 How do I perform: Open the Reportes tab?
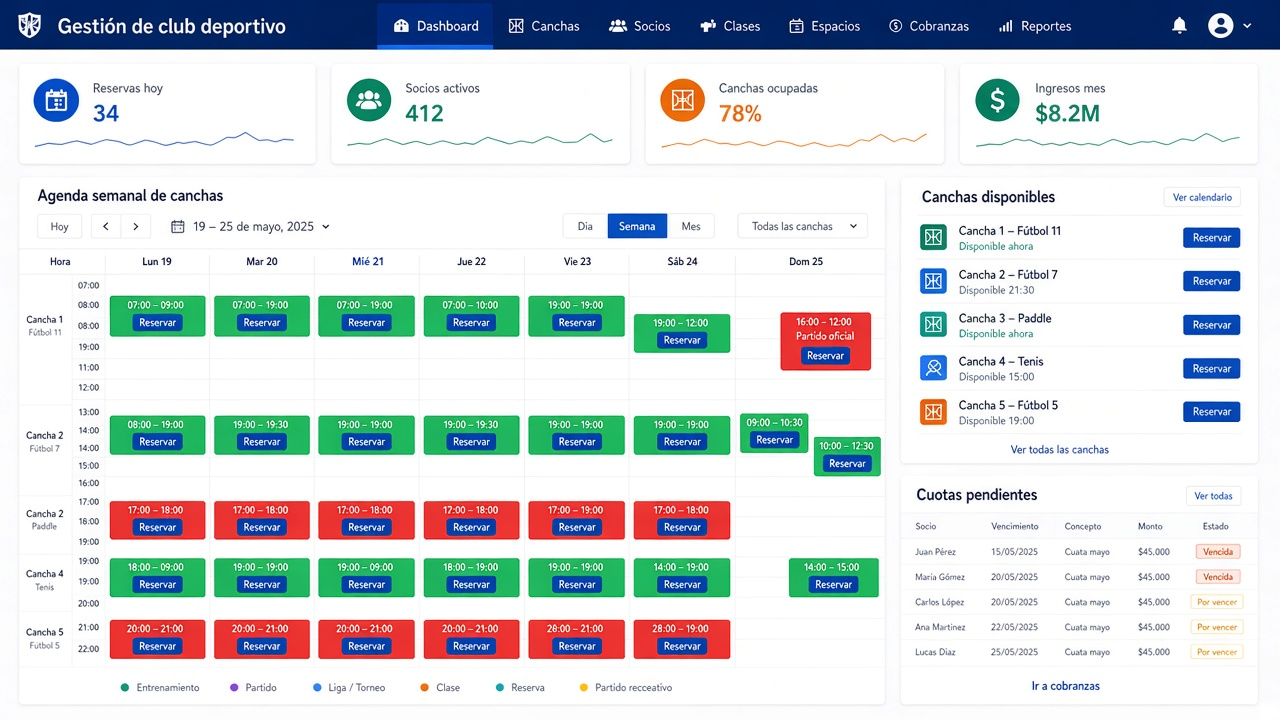pyautogui.click(x=1035, y=26)
